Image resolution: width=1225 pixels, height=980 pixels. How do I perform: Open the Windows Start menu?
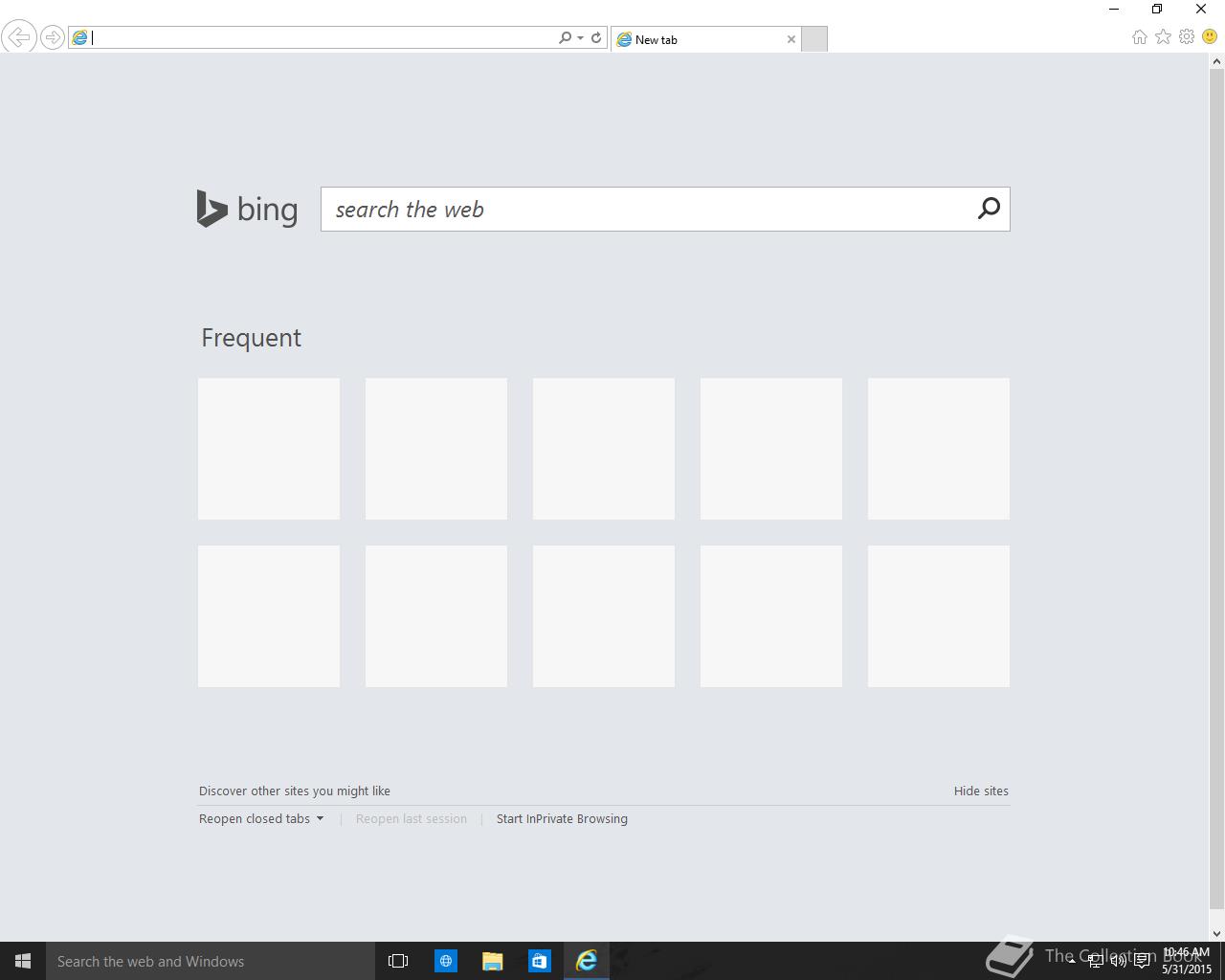tap(23, 961)
